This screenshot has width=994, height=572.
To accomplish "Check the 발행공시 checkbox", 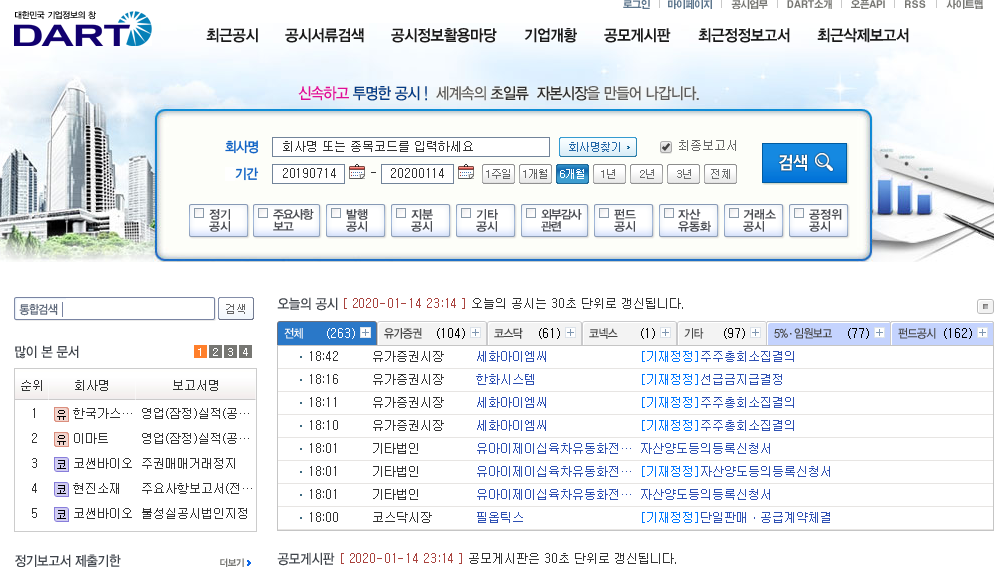I will [x=336, y=214].
